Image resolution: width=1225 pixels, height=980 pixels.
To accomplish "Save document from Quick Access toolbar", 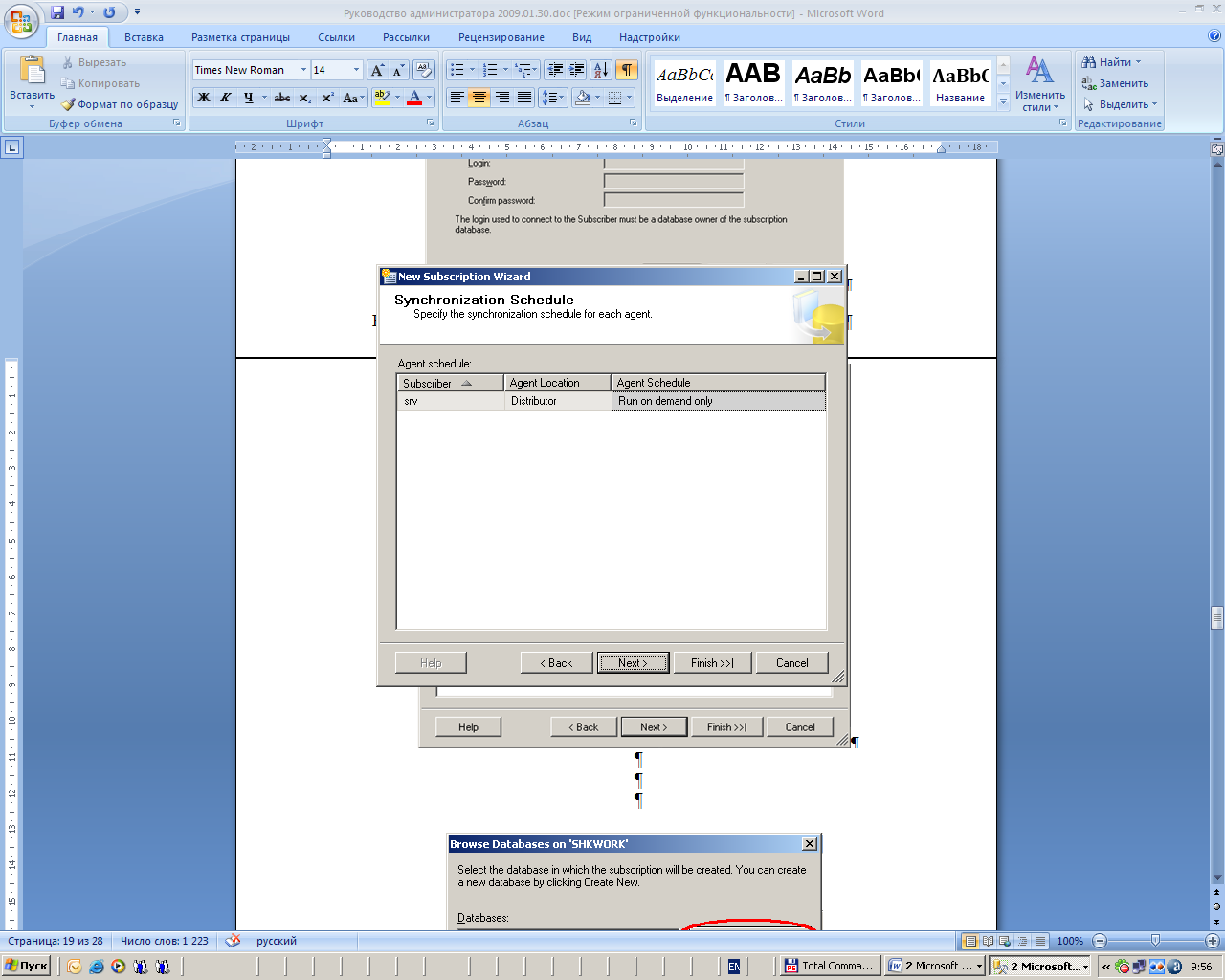I will coord(57,12).
